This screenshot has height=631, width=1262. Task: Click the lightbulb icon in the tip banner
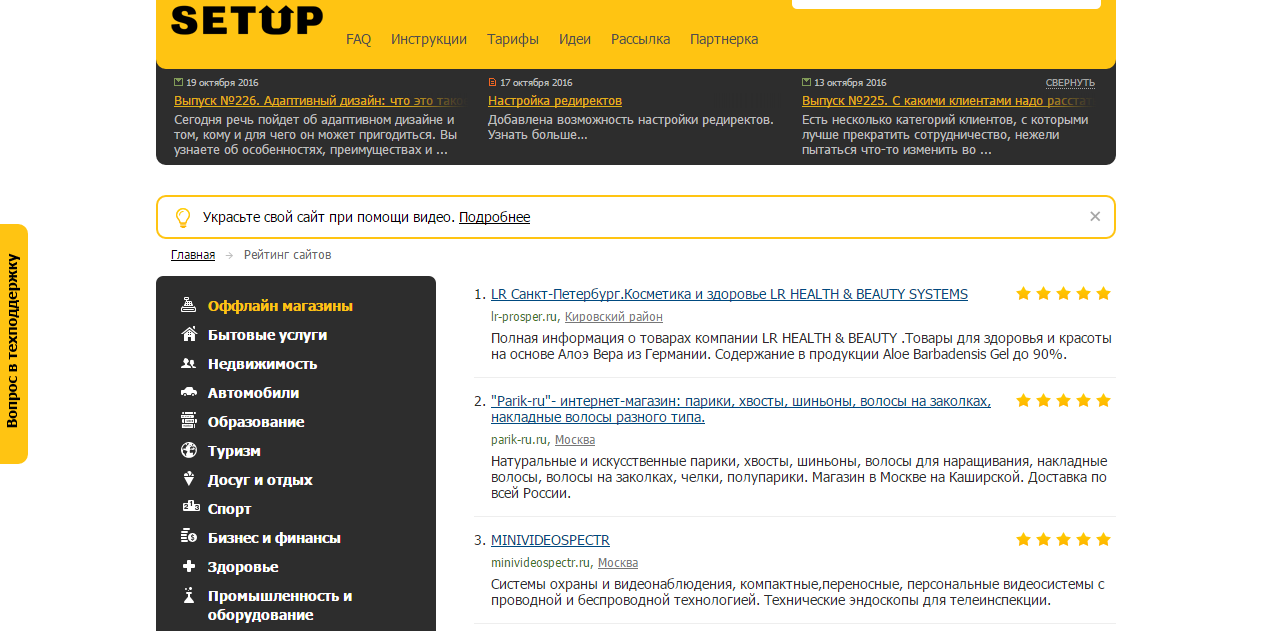tap(183, 217)
